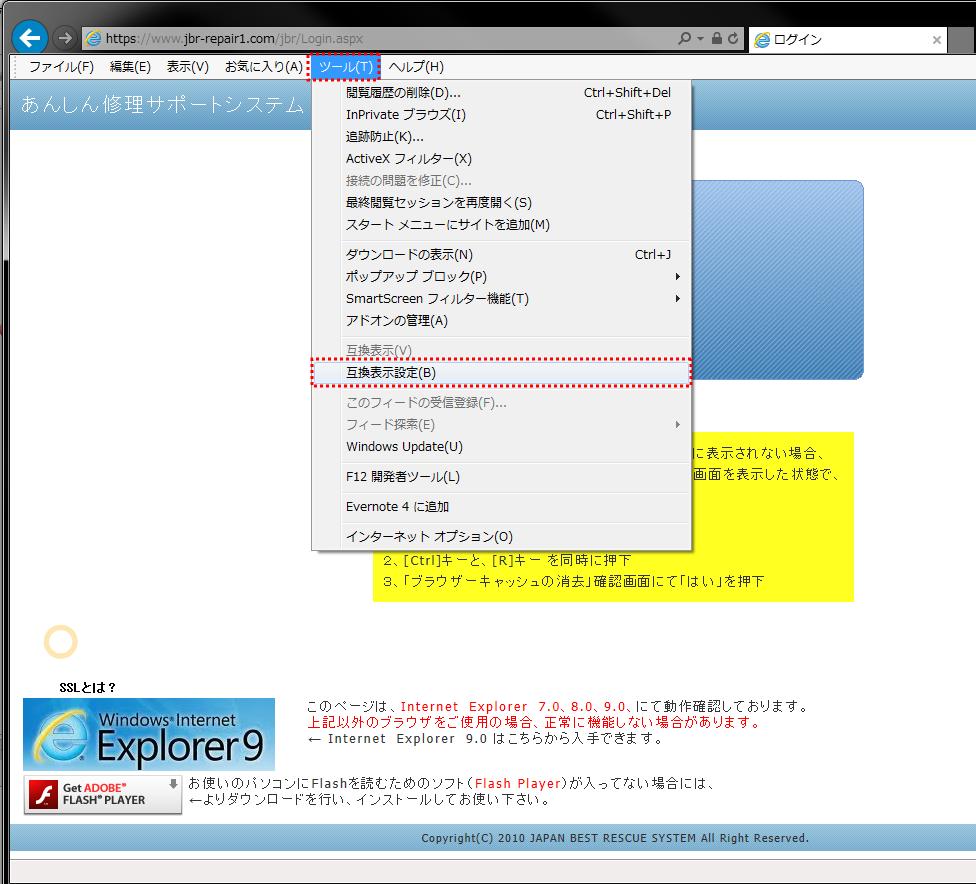Select the ログイン browser tab

point(847,40)
